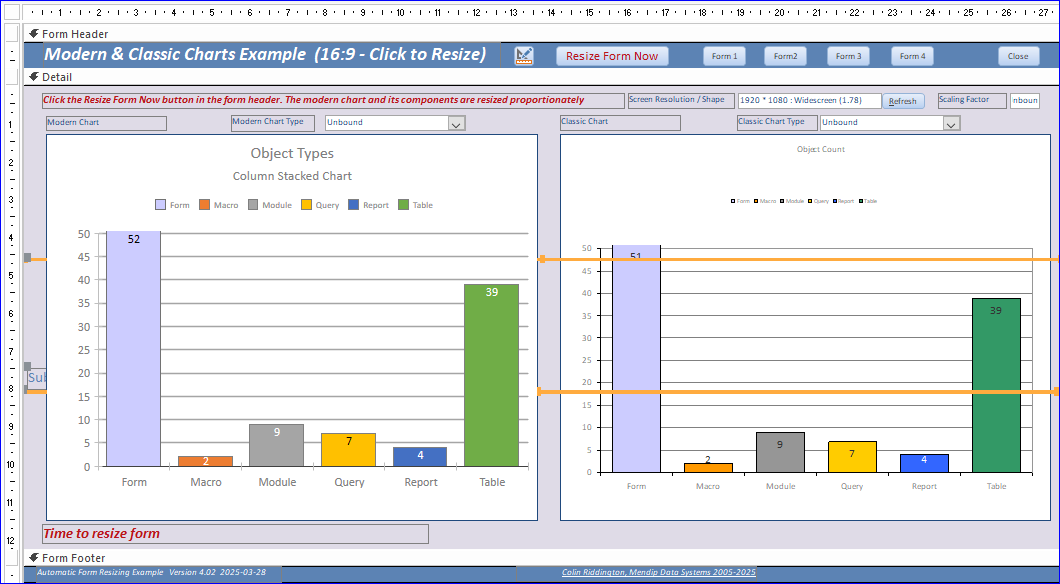The height and width of the screenshot is (584, 1060).
Task: Select the Detail section bar
Action: pos(541,77)
